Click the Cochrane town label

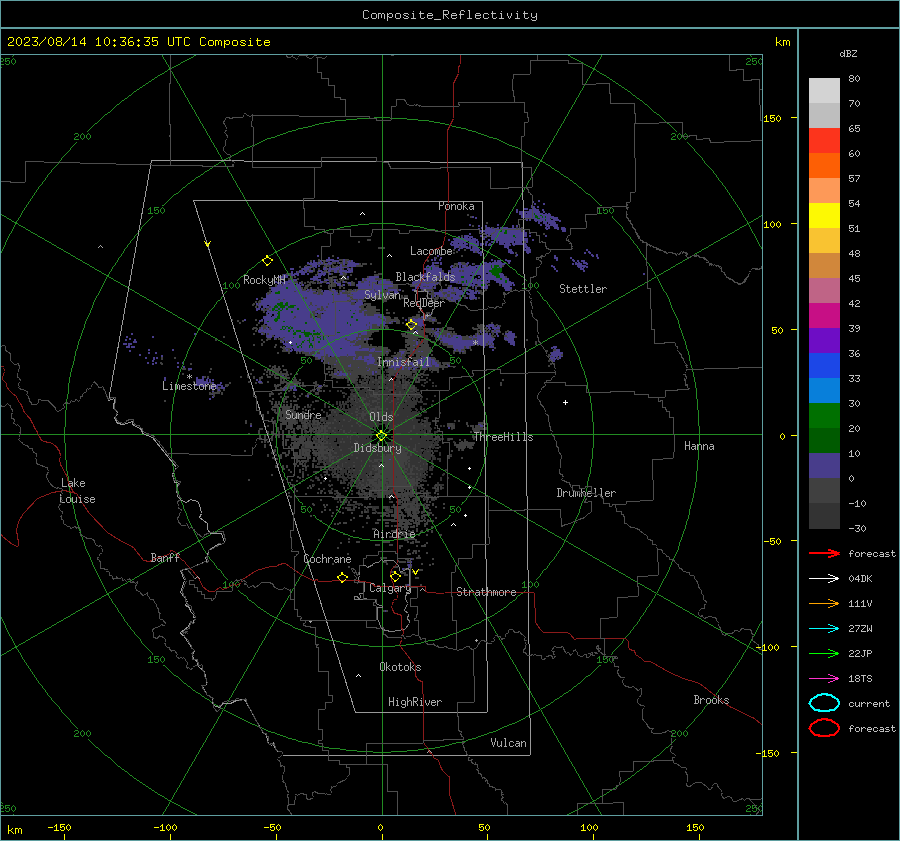click(327, 559)
